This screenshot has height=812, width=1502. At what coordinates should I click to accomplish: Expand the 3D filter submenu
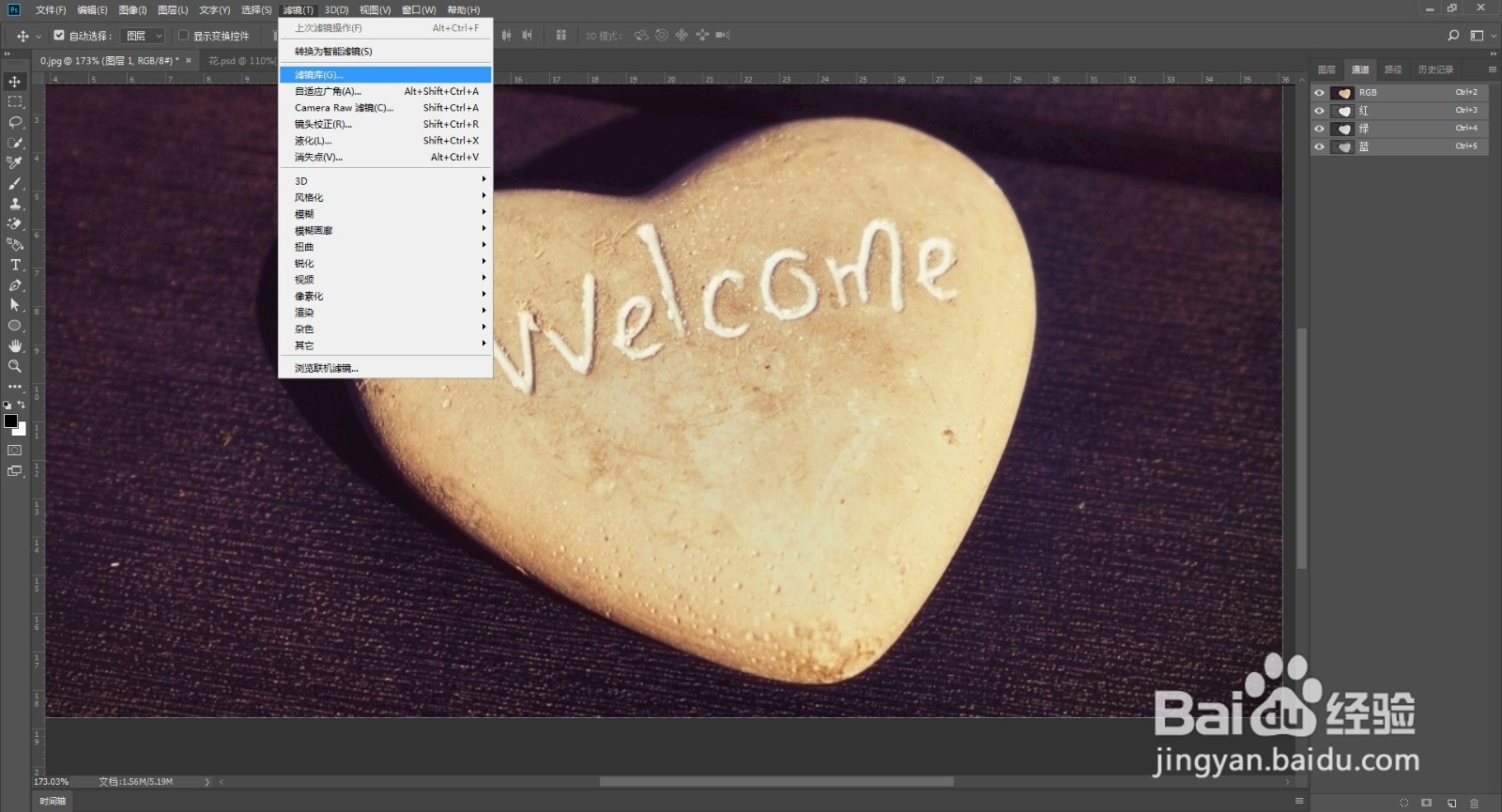point(386,180)
